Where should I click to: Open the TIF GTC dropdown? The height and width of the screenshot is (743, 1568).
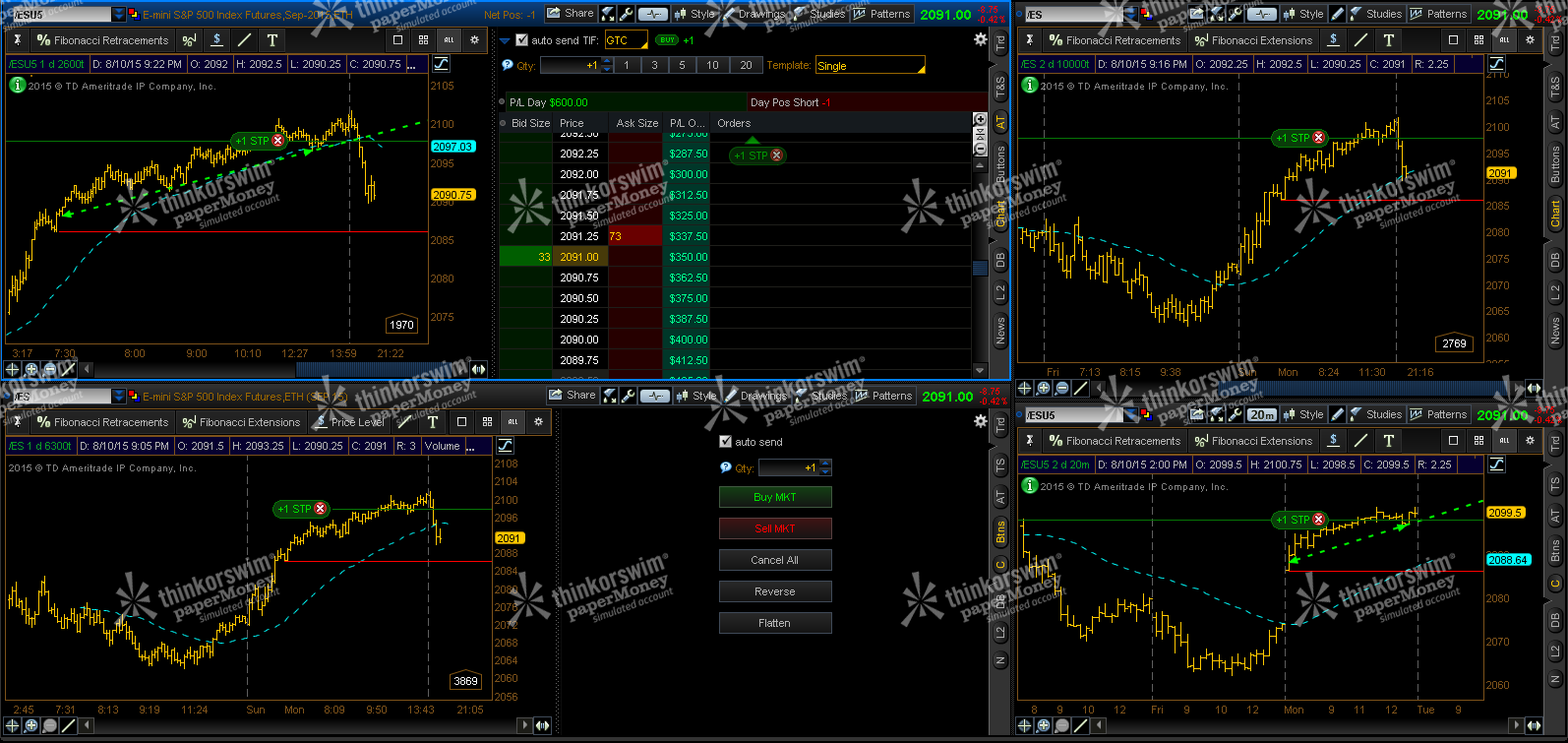click(x=626, y=40)
